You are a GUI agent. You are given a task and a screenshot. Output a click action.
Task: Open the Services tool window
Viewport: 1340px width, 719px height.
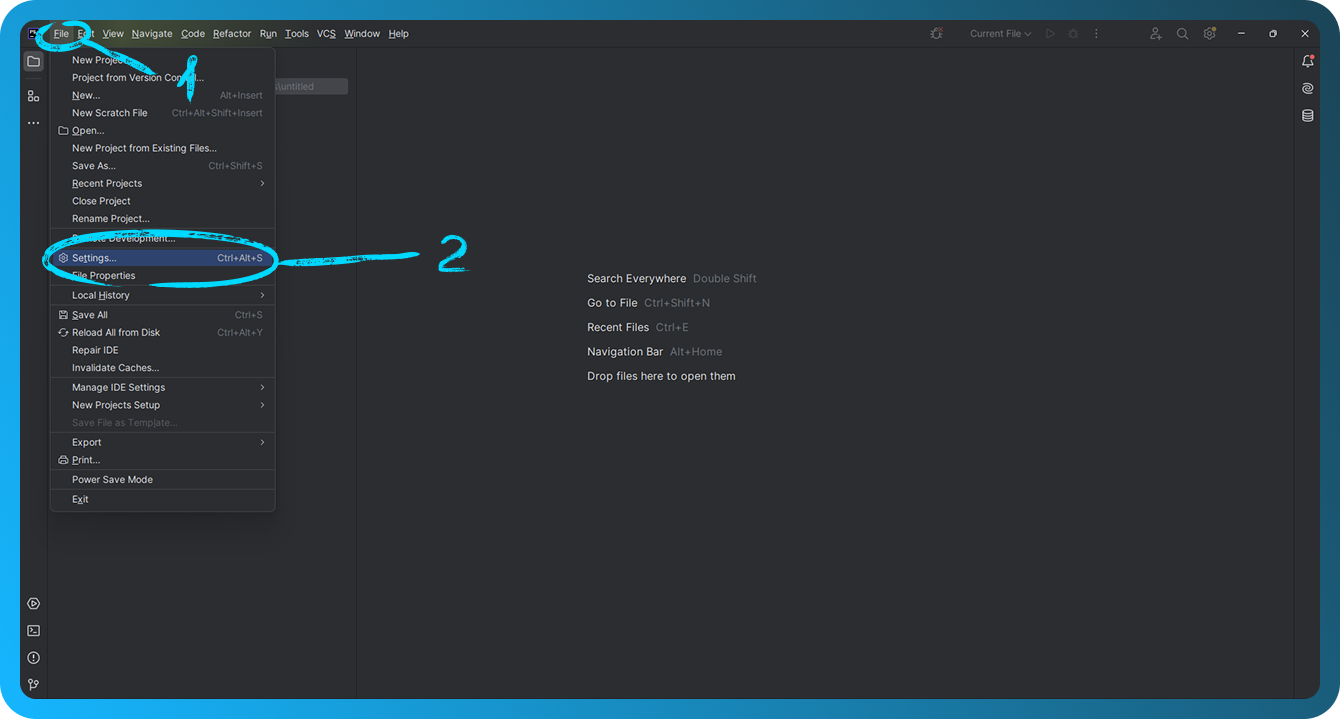33,603
